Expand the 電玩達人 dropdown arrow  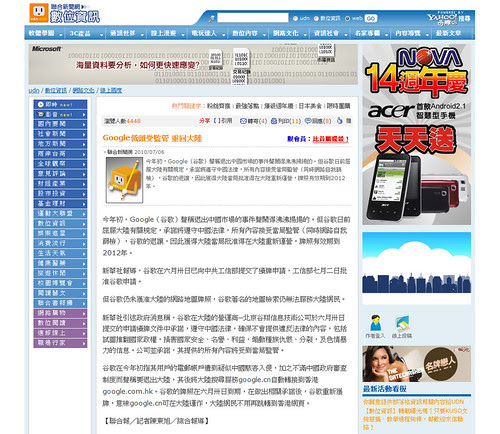coord(224,34)
